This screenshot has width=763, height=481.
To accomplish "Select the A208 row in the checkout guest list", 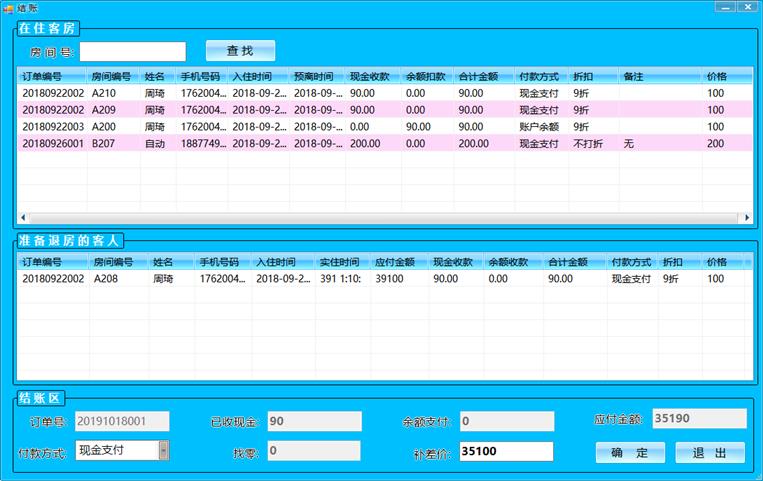I will click(x=112, y=279).
